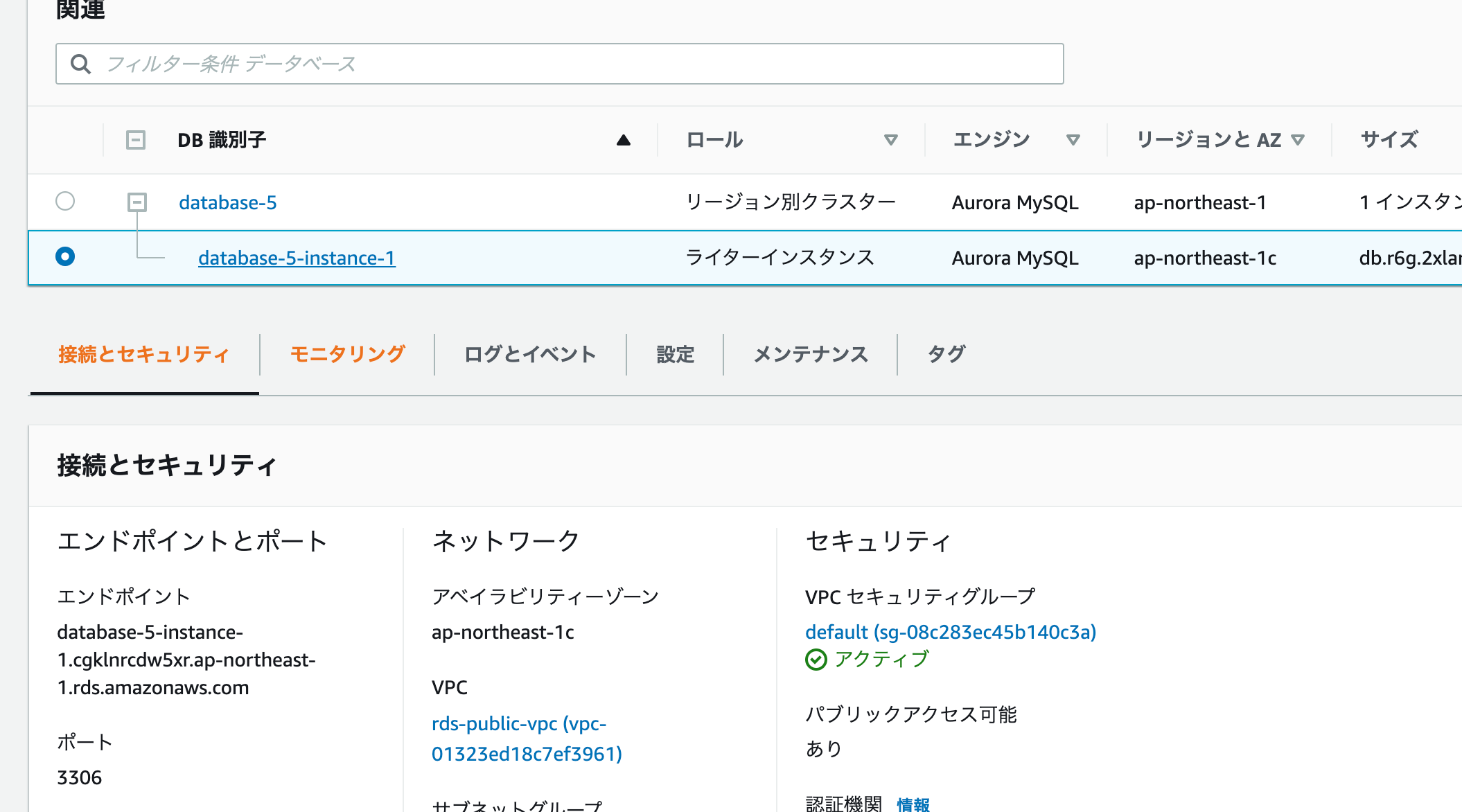Click the リージョン別クラスター role cell
Screen dimensions: 1462x812
click(x=790, y=202)
